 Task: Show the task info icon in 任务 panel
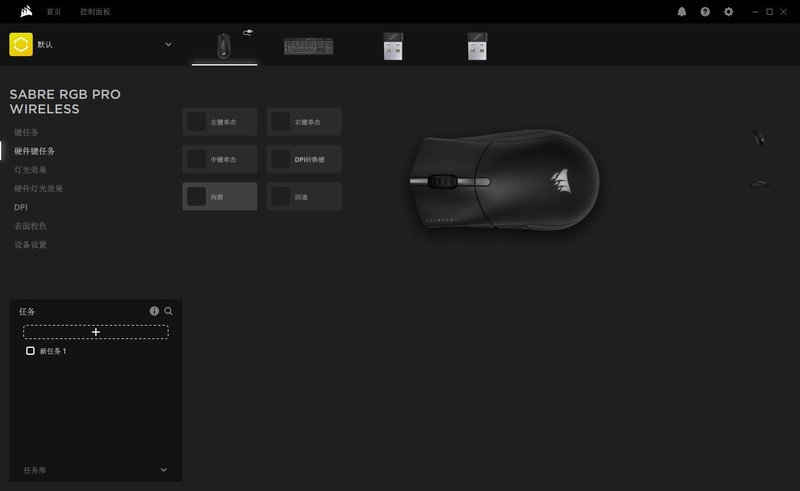(x=154, y=311)
